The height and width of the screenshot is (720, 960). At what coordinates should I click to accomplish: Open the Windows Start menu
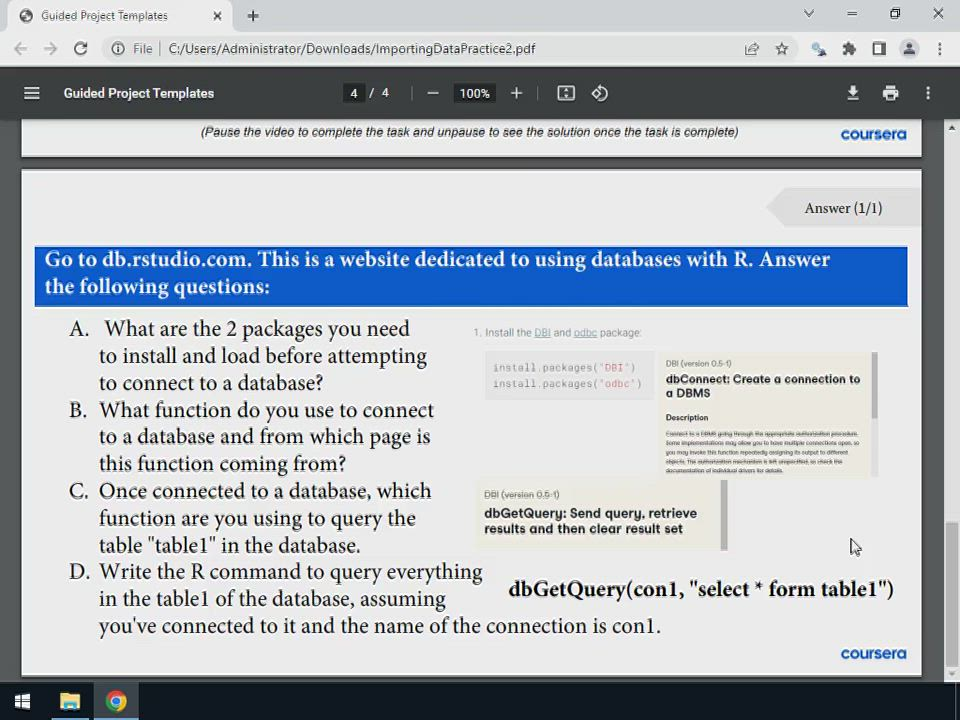23,701
